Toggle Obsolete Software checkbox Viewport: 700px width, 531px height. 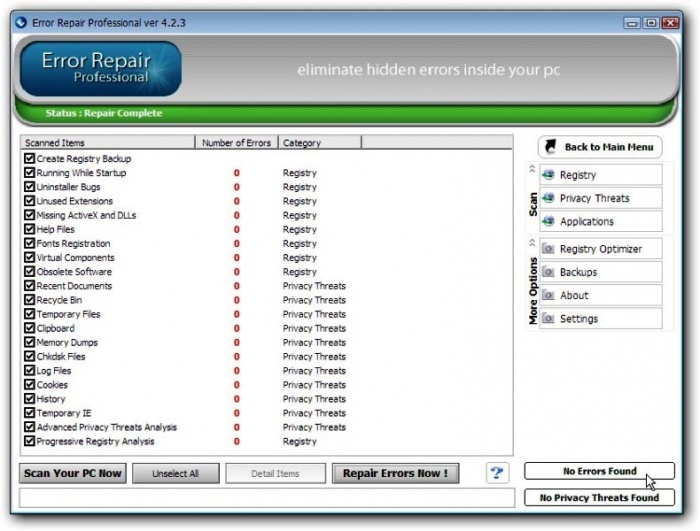pos(29,272)
